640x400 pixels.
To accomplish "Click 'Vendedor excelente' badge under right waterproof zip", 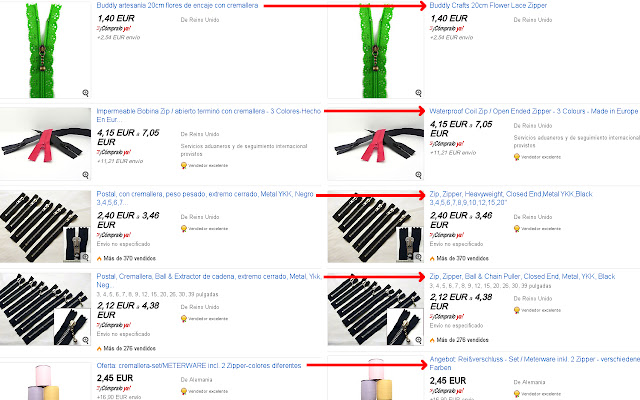I will coord(538,157).
